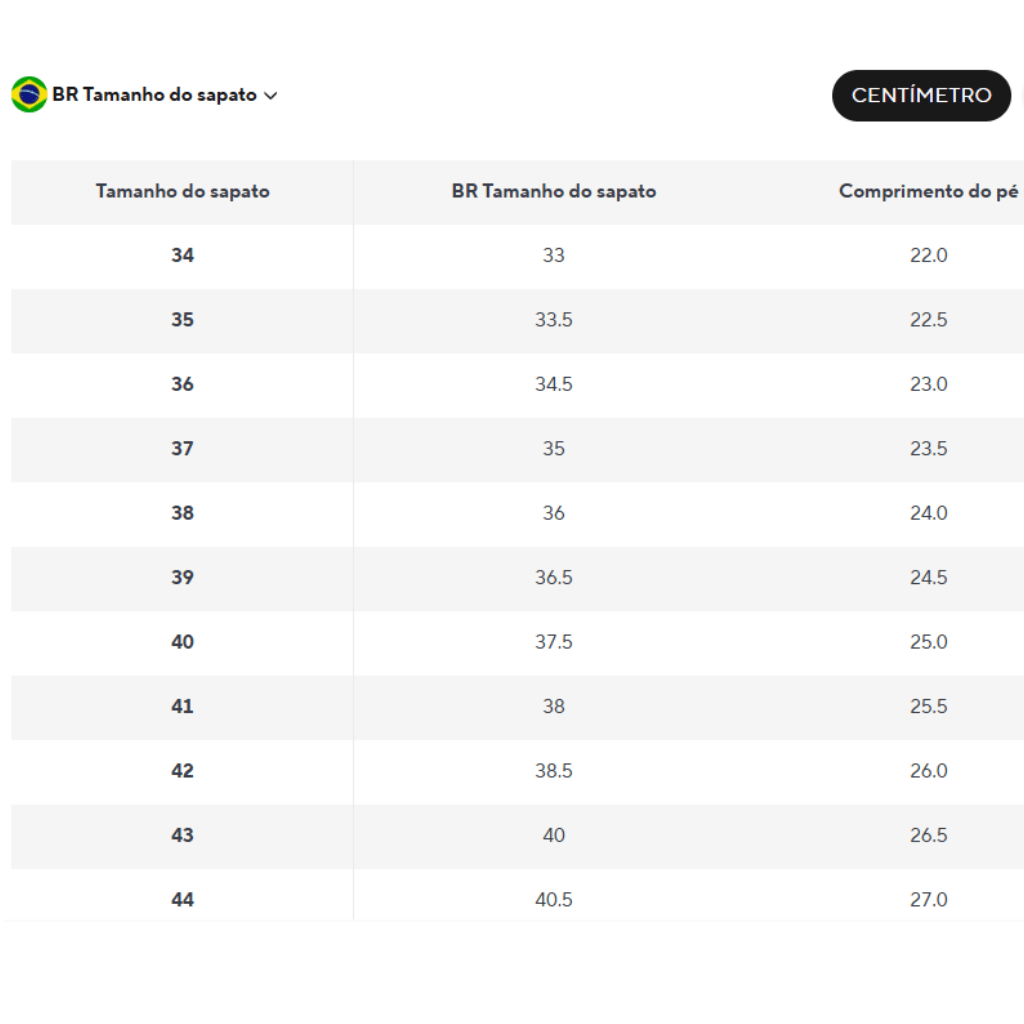Click BR size value 40.5
Viewport: 1024px width, 1024px height.
point(553,900)
